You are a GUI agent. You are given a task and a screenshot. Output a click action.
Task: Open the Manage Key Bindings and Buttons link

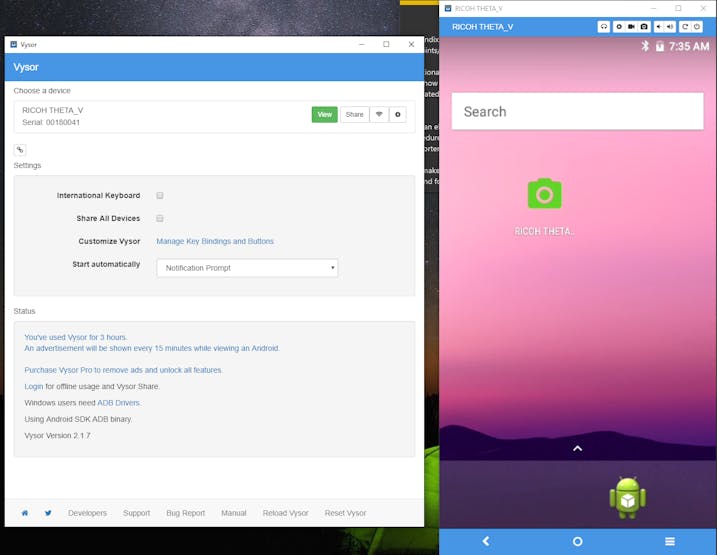(x=215, y=241)
